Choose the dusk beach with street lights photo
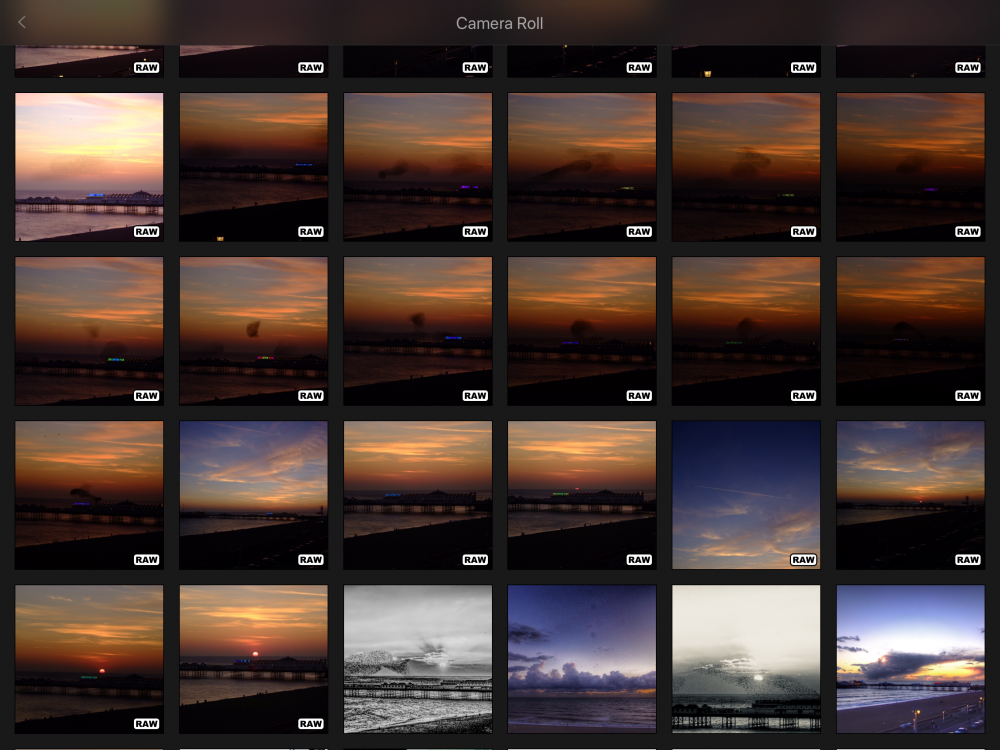1000x750 pixels. pyautogui.click(x=910, y=658)
